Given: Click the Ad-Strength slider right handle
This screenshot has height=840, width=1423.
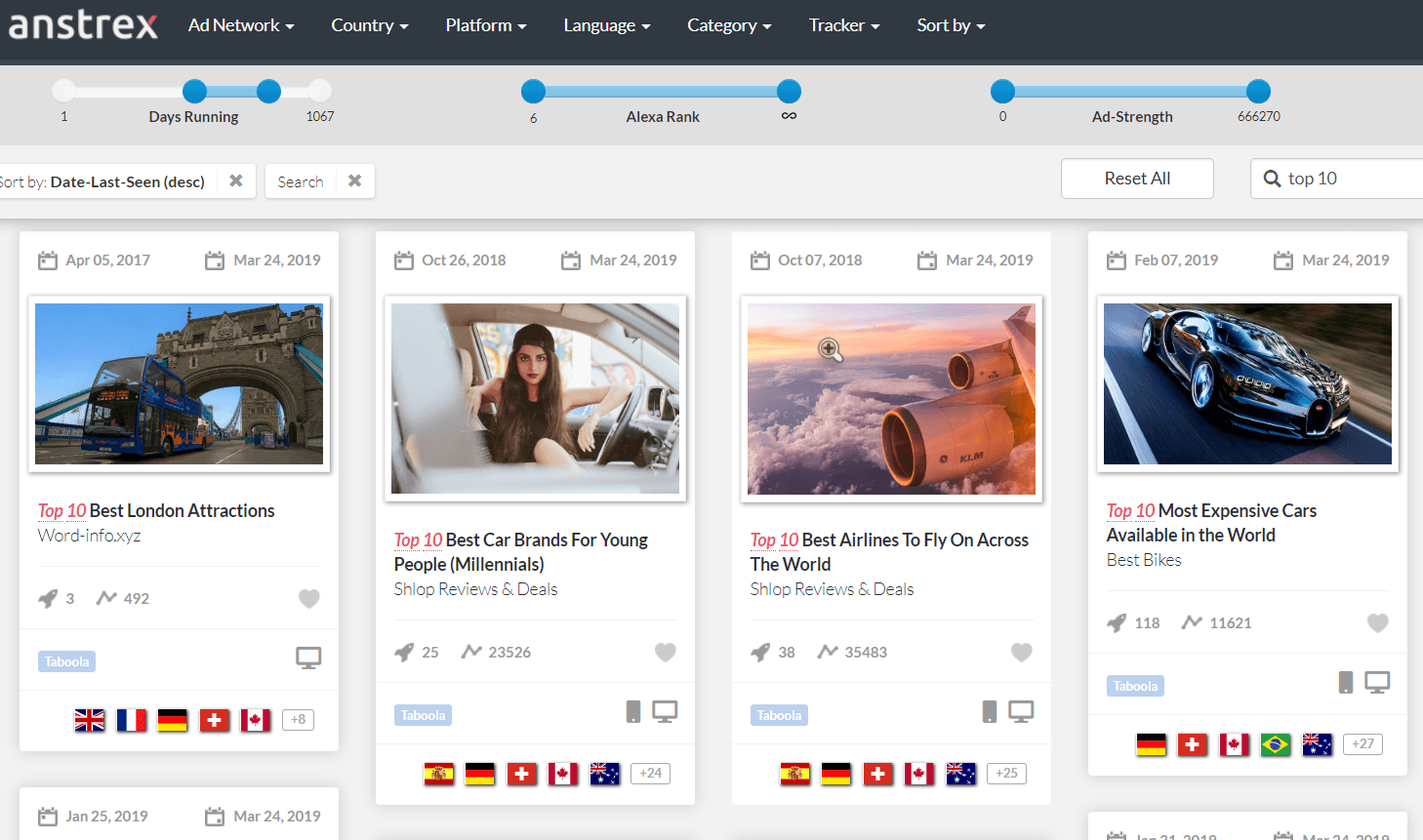Looking at the screenshot, I should pos(1258,92).
